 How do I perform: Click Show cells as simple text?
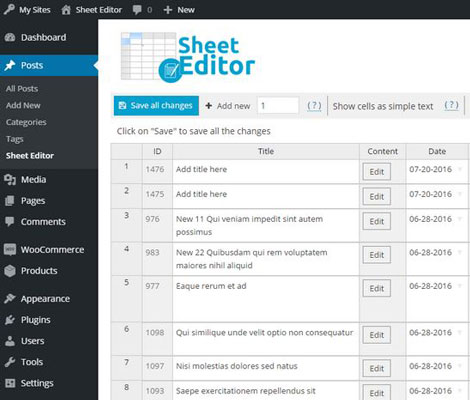383,106
